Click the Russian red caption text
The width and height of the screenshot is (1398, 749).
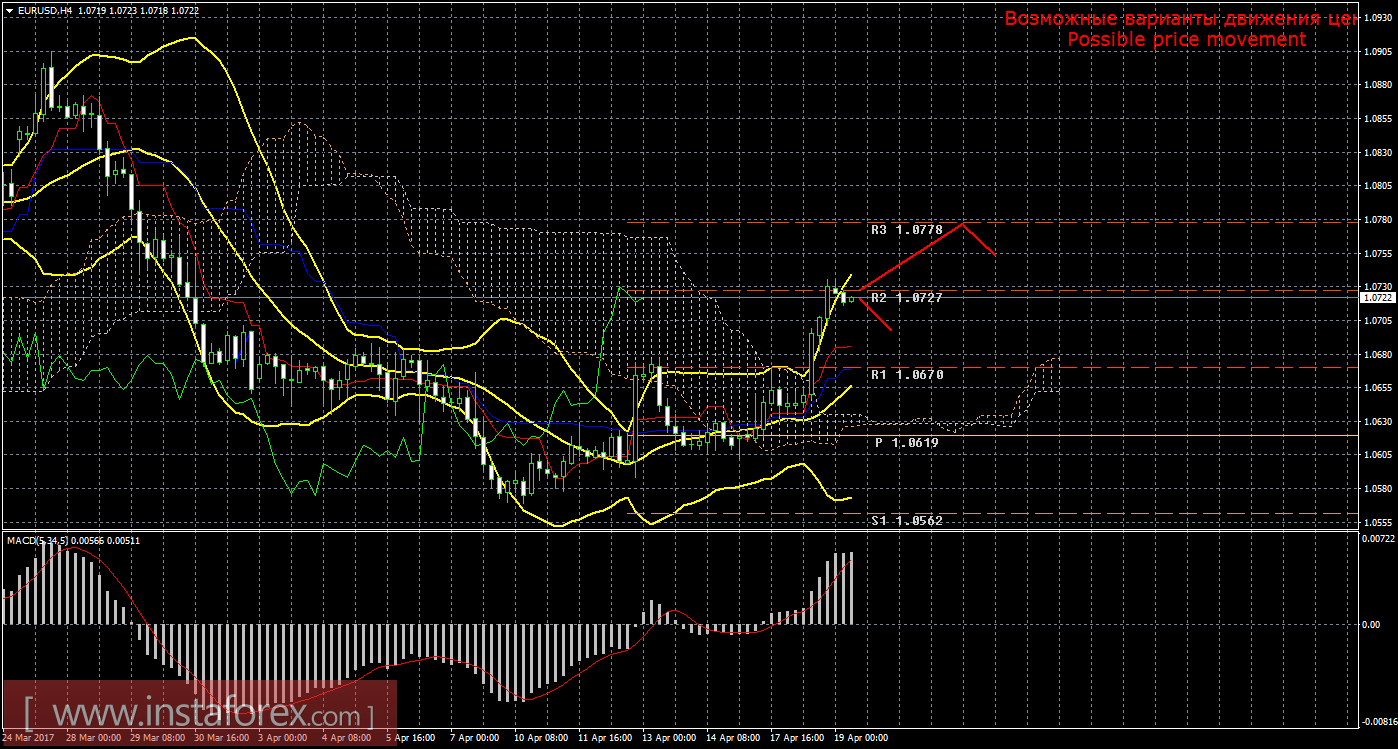tap(1180, 18)
